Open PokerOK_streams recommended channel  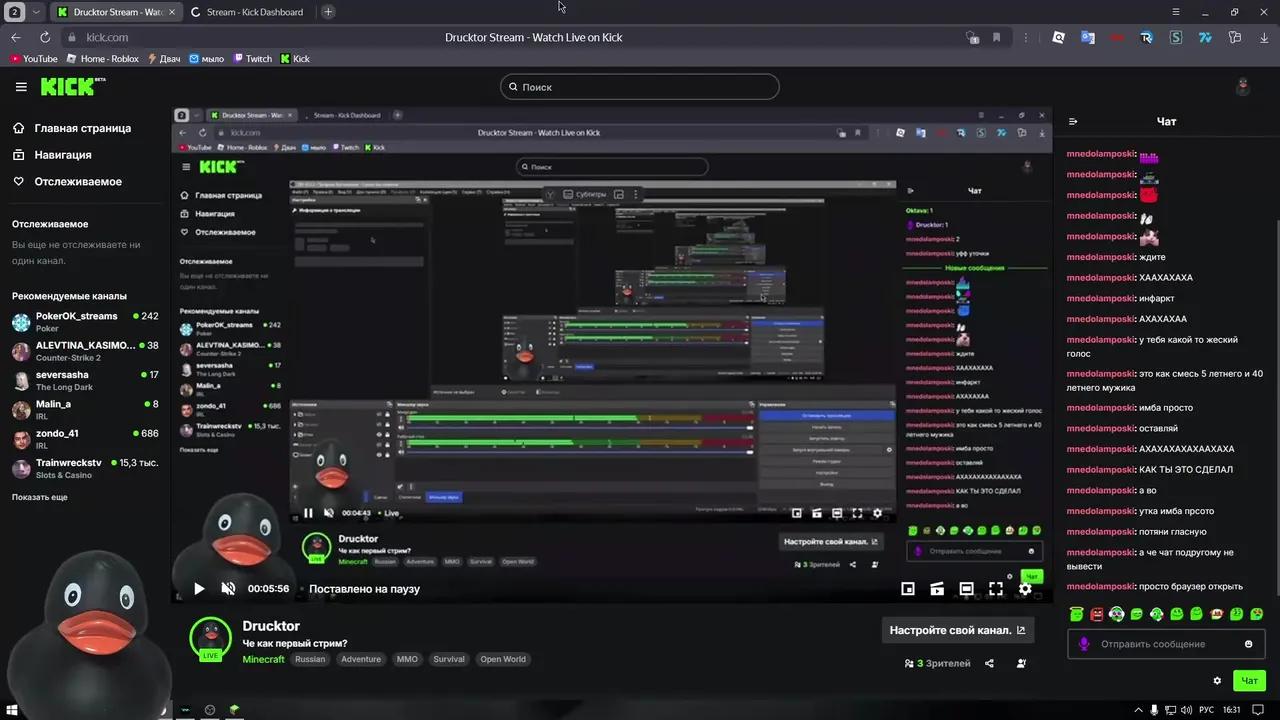[x=85, y=322]
